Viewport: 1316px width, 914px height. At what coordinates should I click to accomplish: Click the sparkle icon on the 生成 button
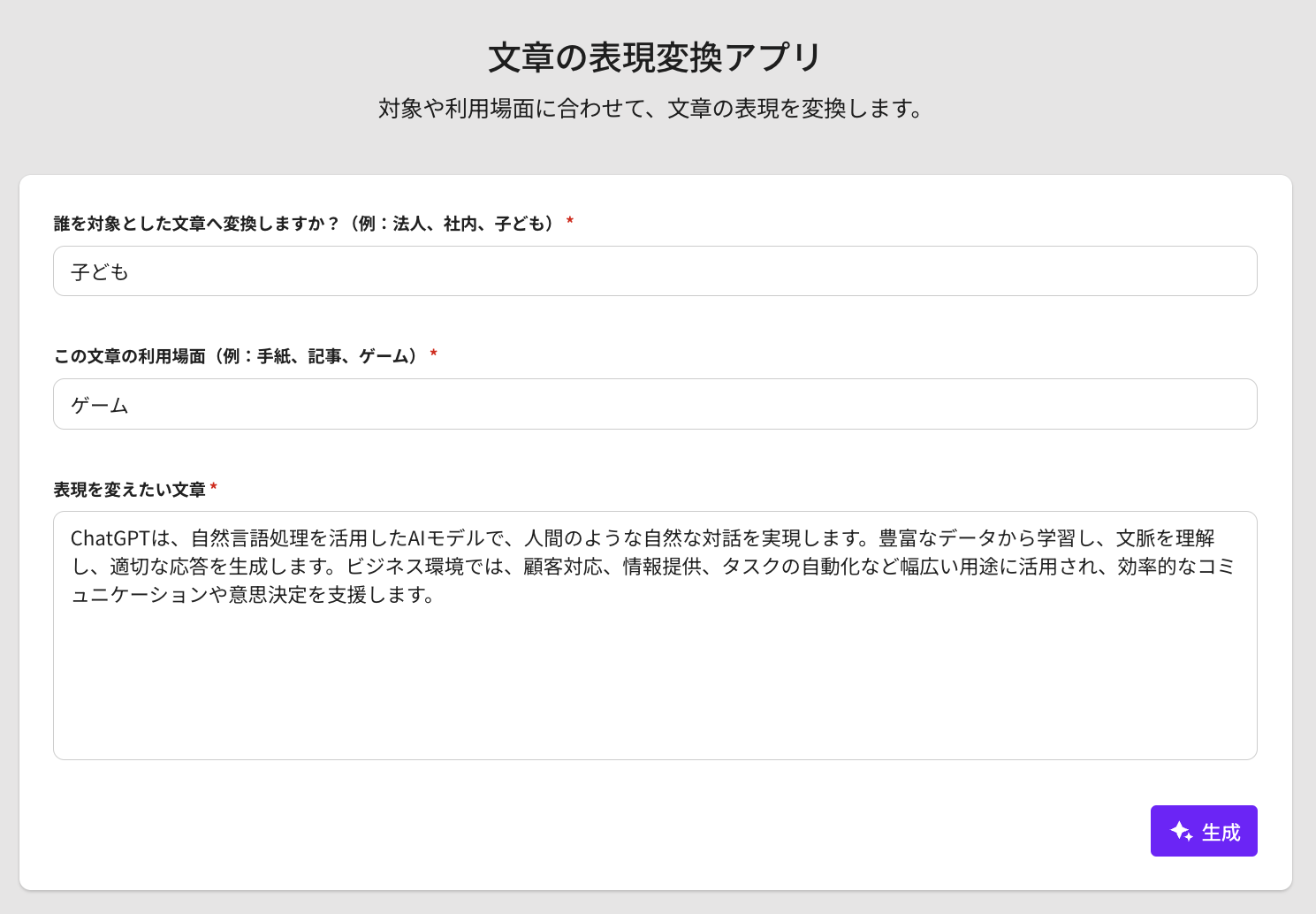coord(1182,832)
